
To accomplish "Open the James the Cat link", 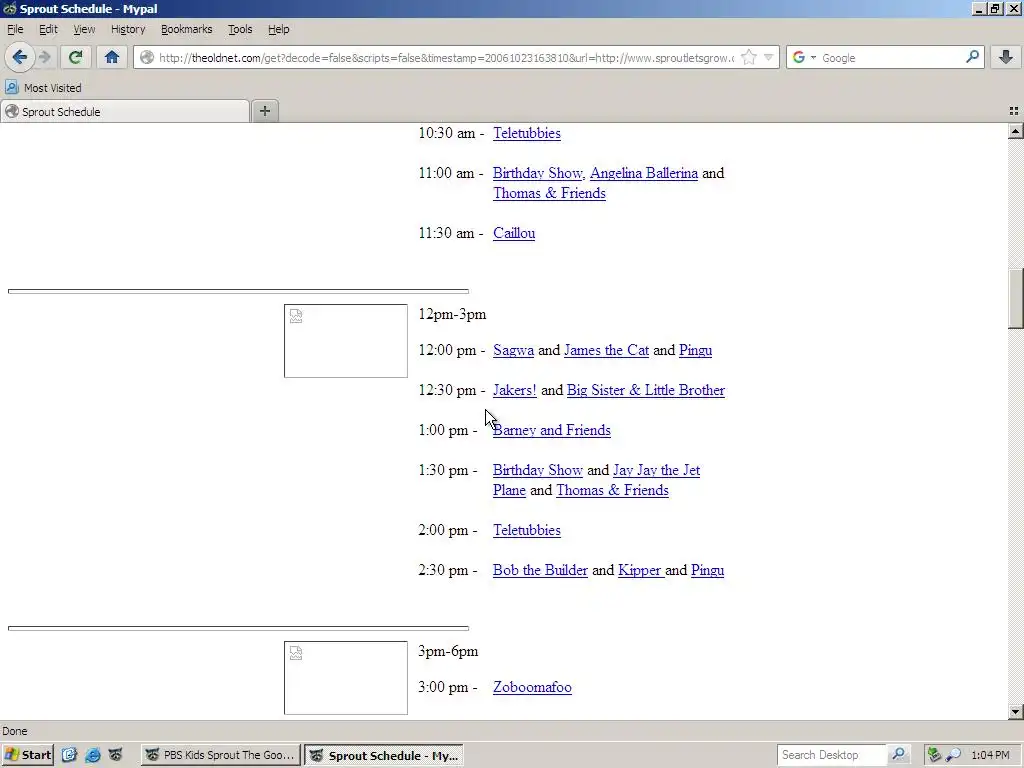I will [x=606, y=350].
